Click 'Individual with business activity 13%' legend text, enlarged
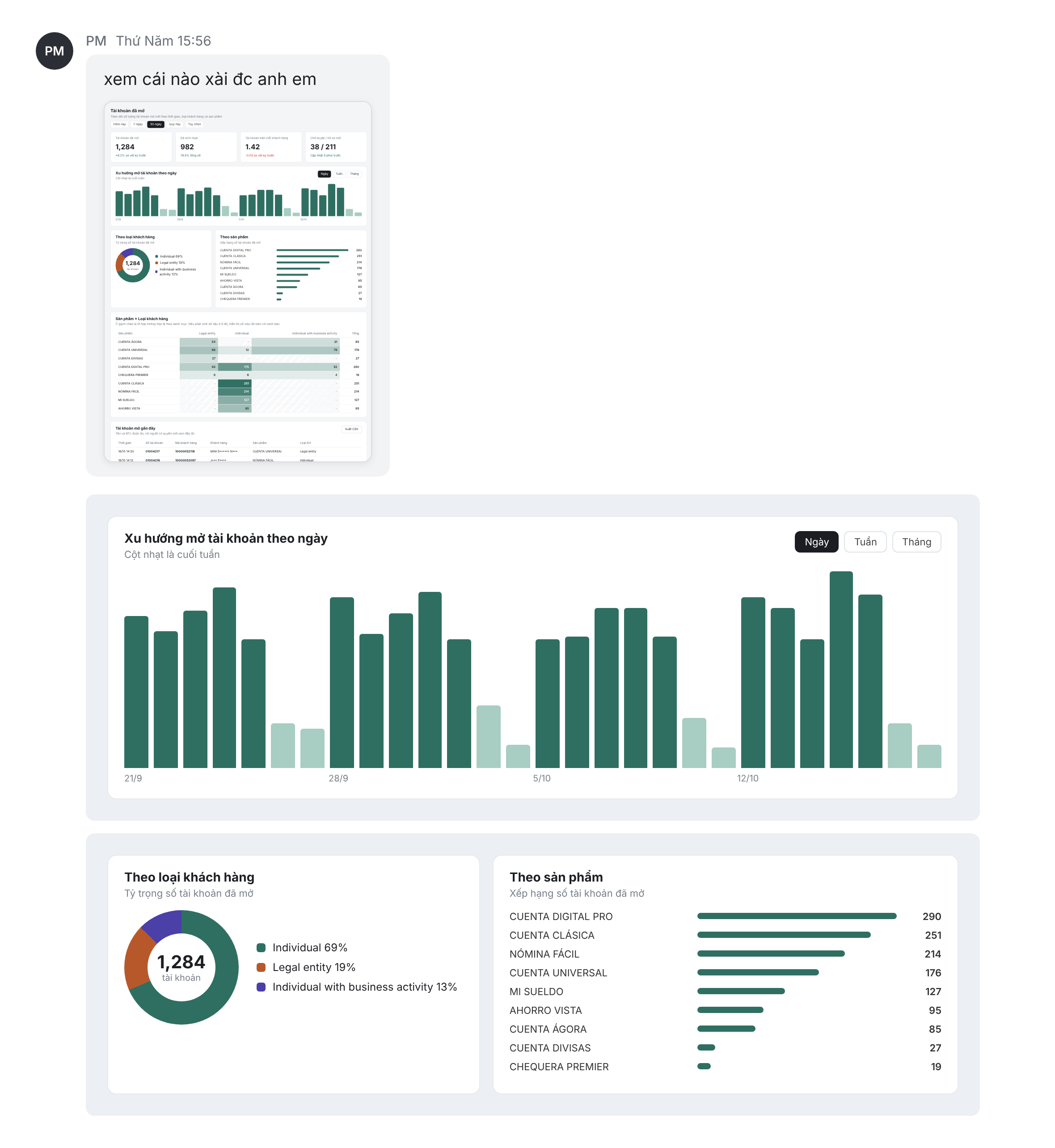 (x=364, y=987)
